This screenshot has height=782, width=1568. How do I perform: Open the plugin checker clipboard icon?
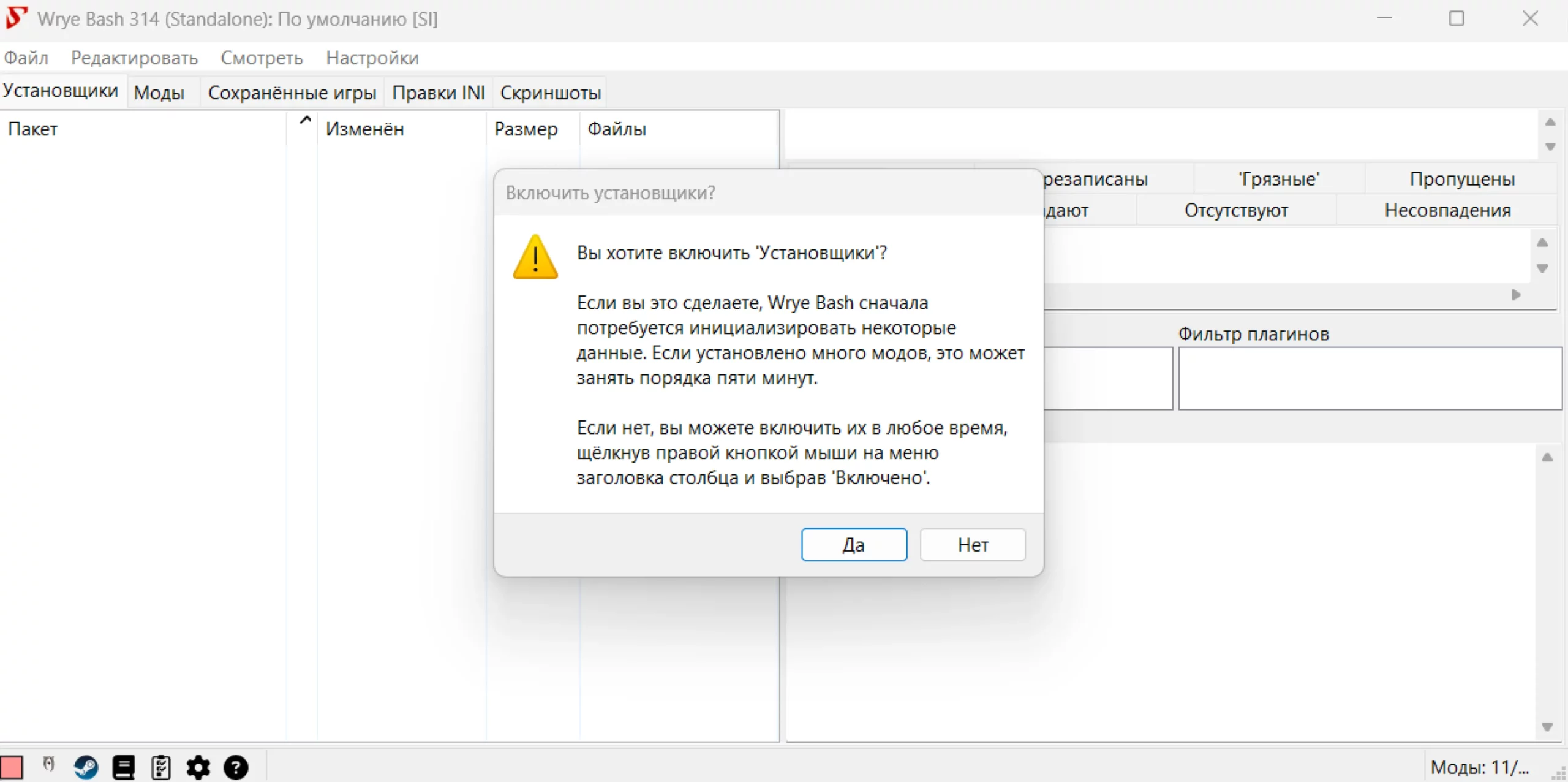(161, 767)
